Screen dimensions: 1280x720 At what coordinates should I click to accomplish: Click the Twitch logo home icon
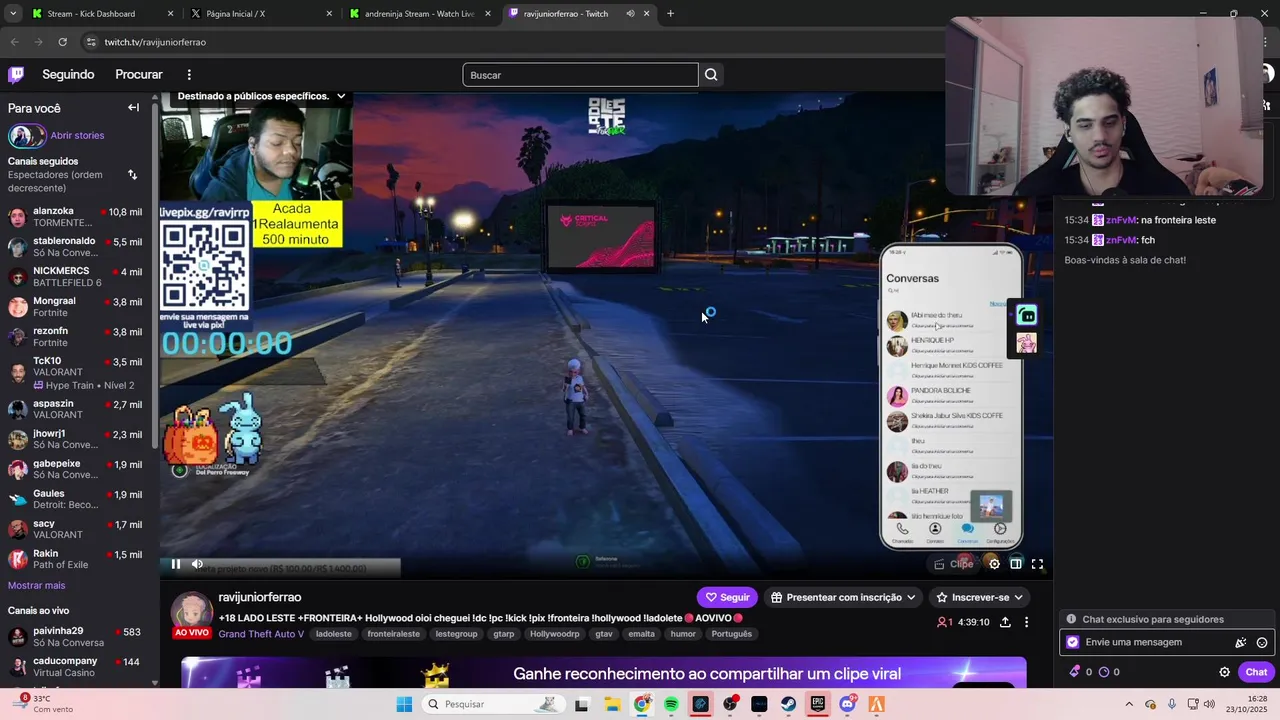16,75
